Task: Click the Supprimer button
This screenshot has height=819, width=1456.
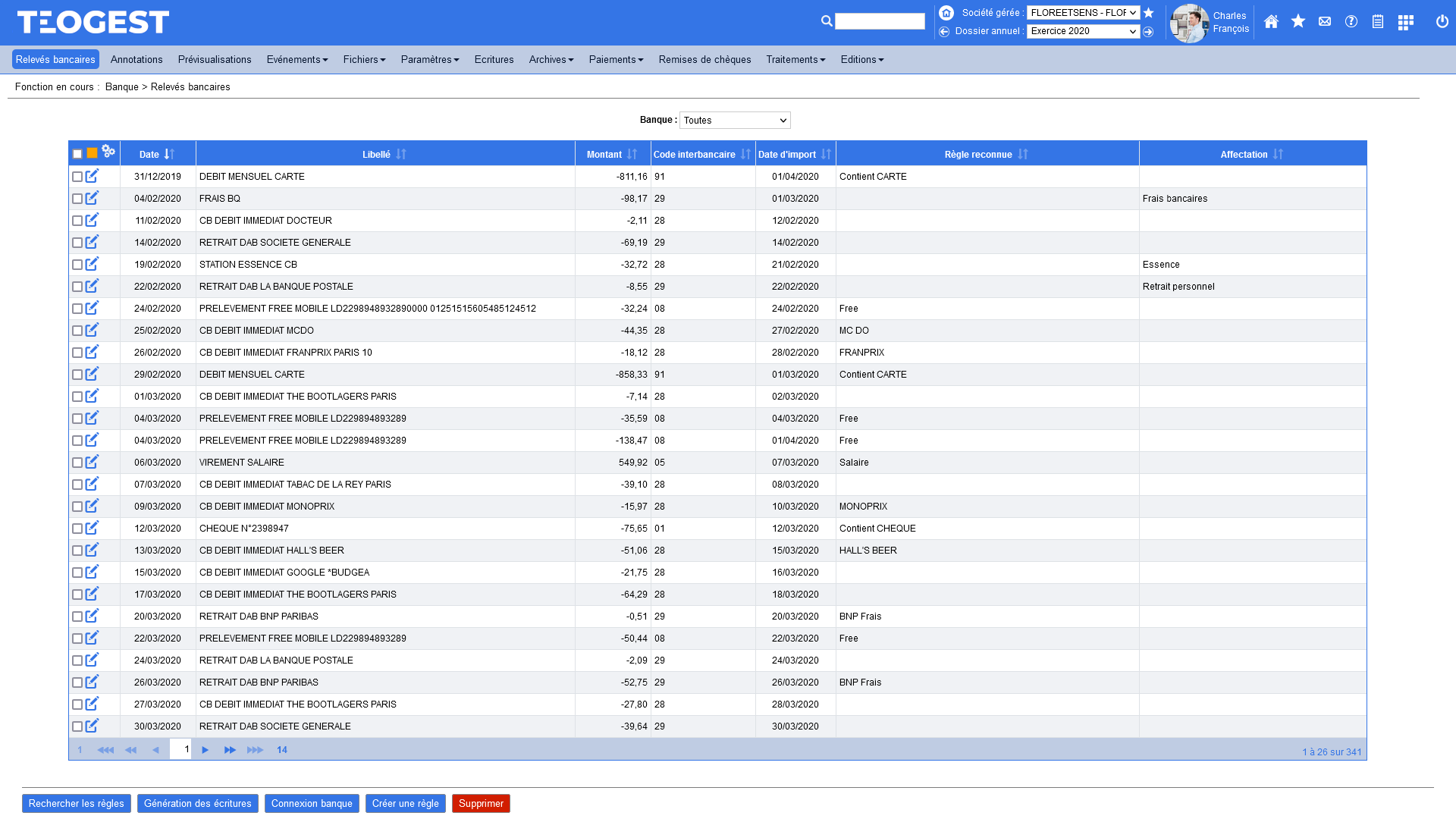Action: [480, 803]
